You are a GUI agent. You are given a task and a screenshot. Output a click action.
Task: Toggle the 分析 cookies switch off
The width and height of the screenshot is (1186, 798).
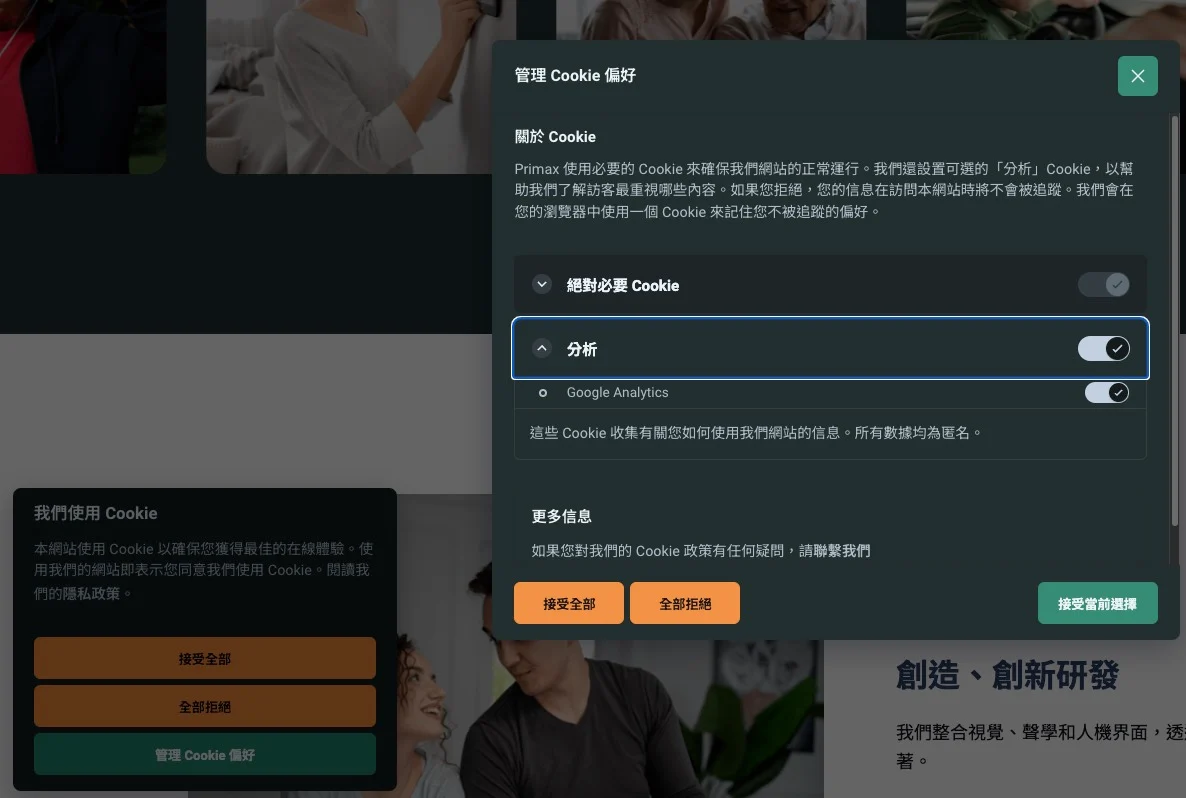pos(1103,349)
